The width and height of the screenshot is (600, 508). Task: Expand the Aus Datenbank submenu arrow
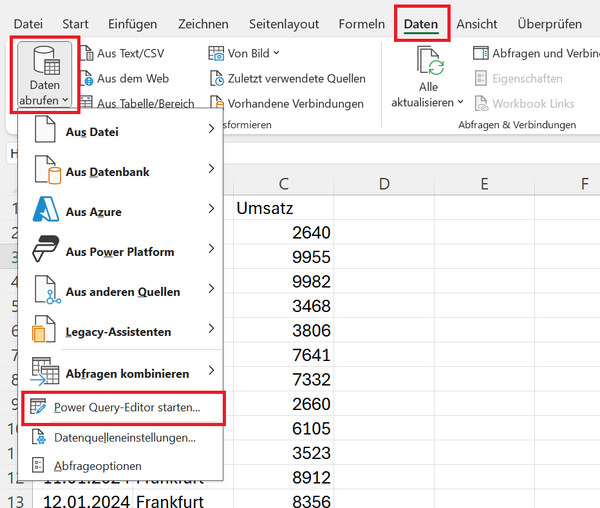211,168
